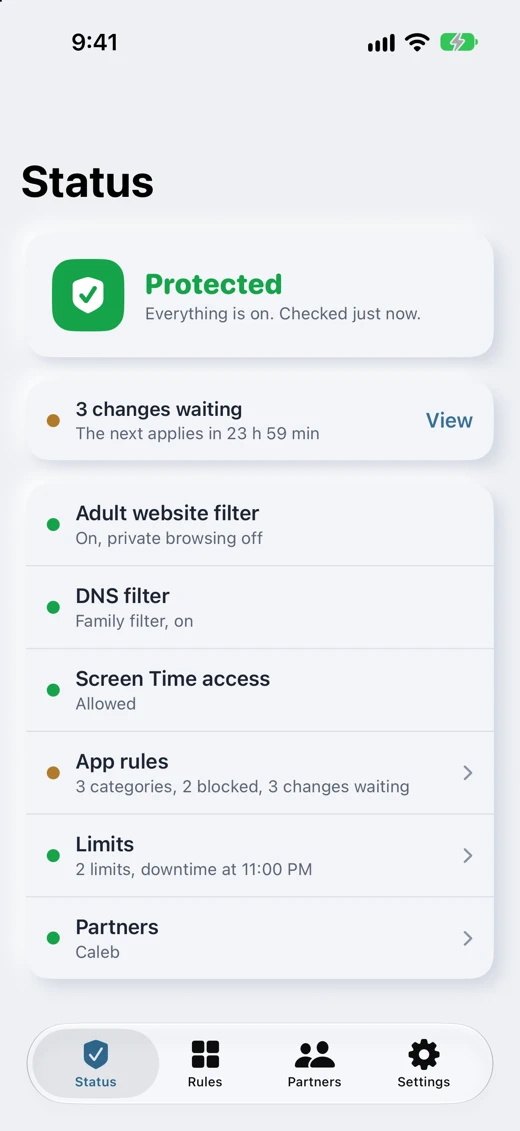Tap the 9:41 clock in status bar
The width and height of the screenshot is (520, 1131).
tap(94, 43)
